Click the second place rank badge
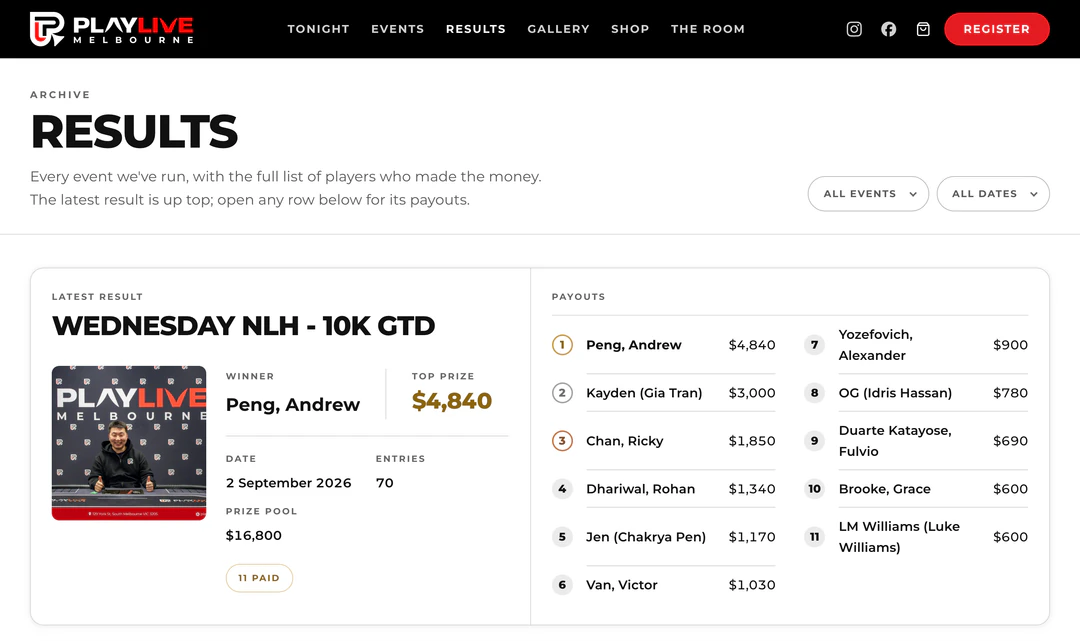1080x641 pixels. coord(562,393)
